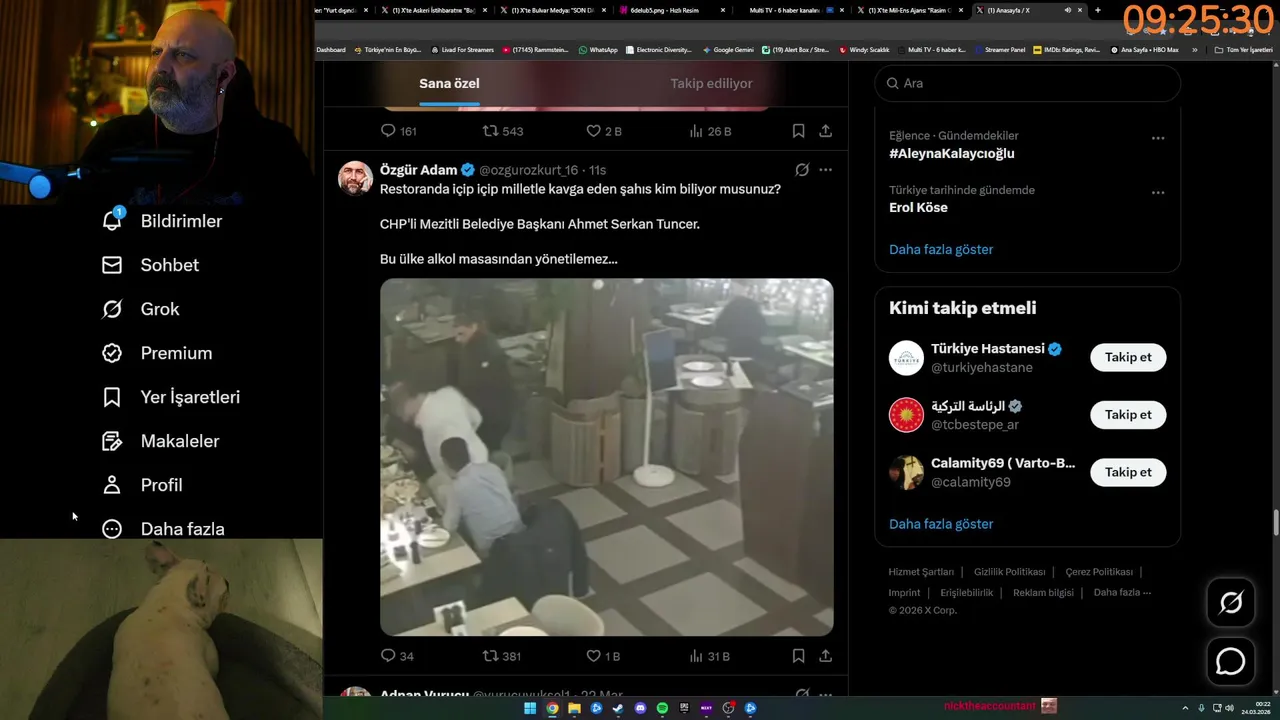
Task: Mute audio on Anasayfa / X tab
Action: [x=1068, y=10]
